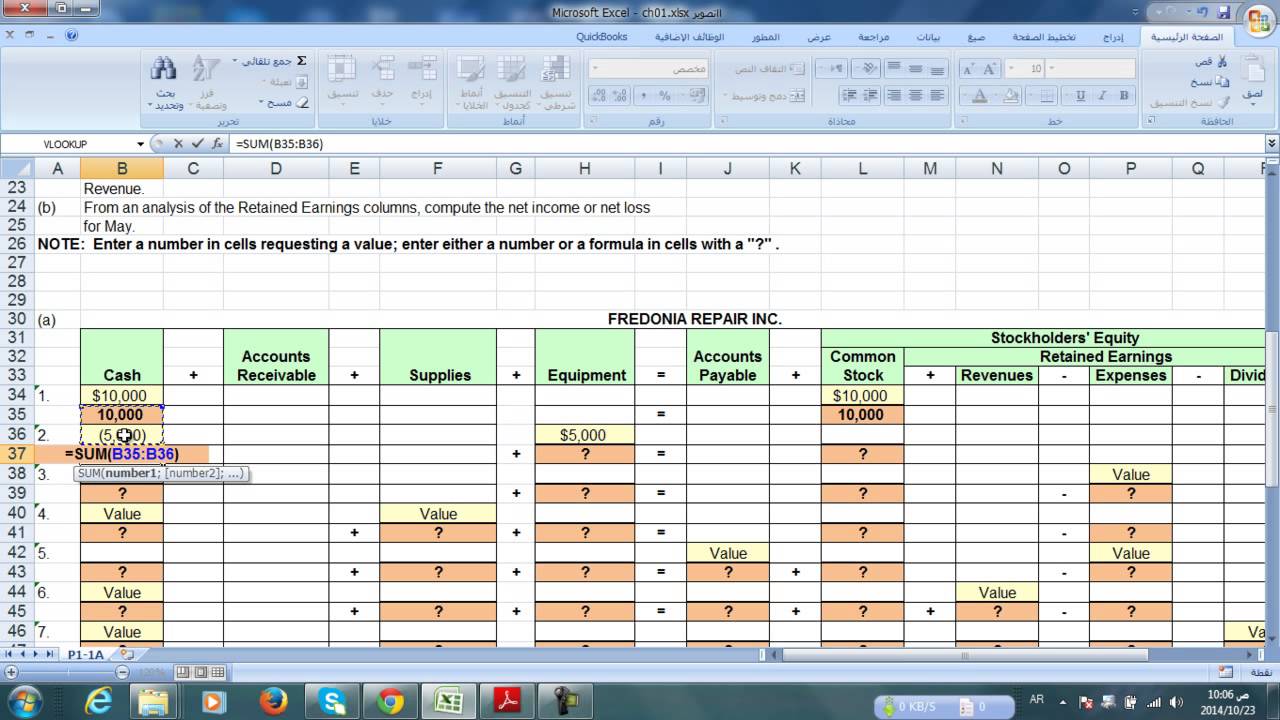Viewport: 1280px width, 720px height.
Task: Click the Increase Decimal icon
Action: 621,96
